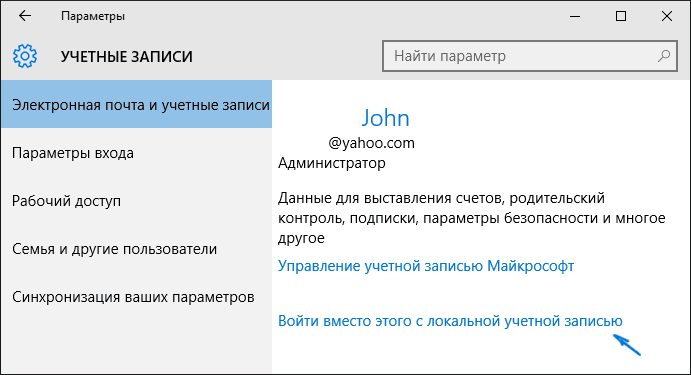Close the Параметры window
This screenshot has width=691, height=375.
667,16
